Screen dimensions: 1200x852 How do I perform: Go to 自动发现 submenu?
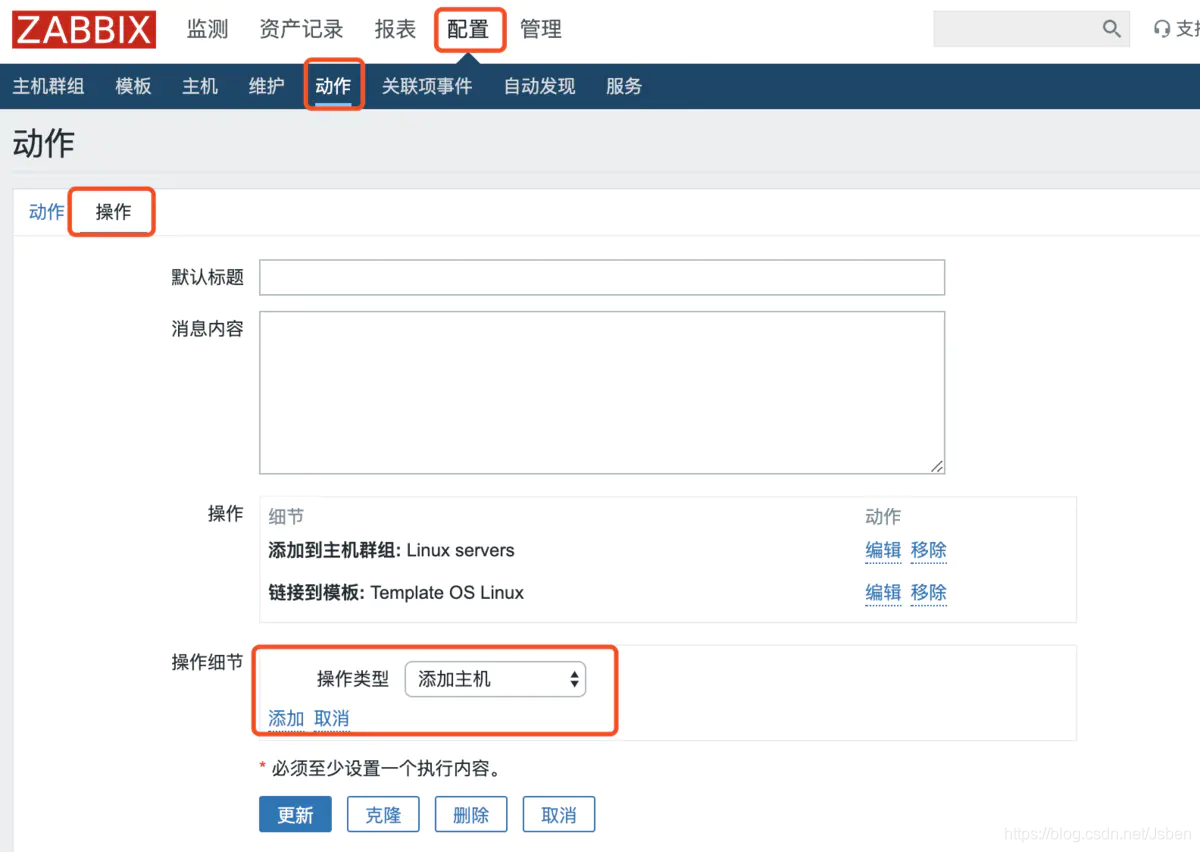pos(539,86)
